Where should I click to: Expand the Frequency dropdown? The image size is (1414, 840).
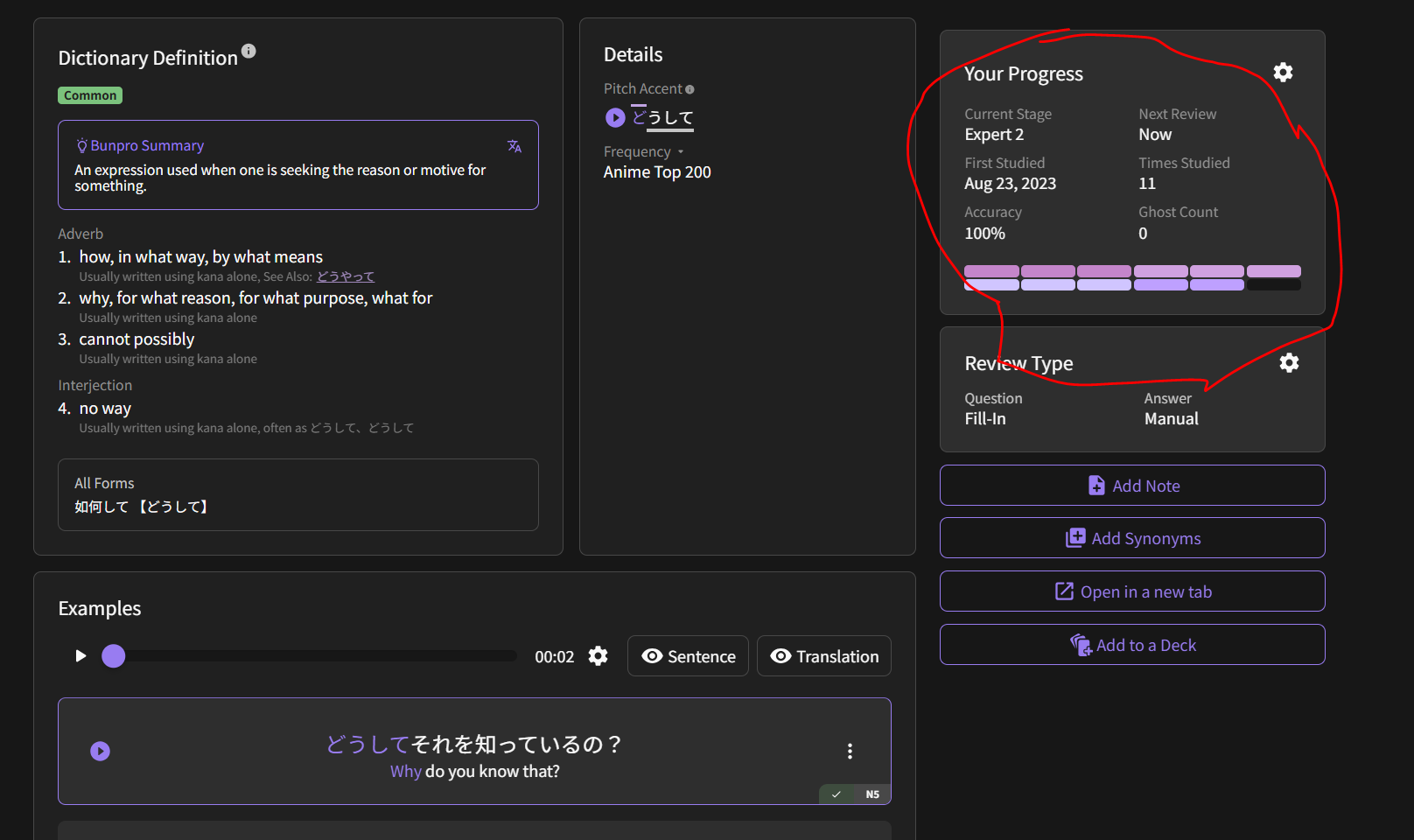click(x=681, y=152)
